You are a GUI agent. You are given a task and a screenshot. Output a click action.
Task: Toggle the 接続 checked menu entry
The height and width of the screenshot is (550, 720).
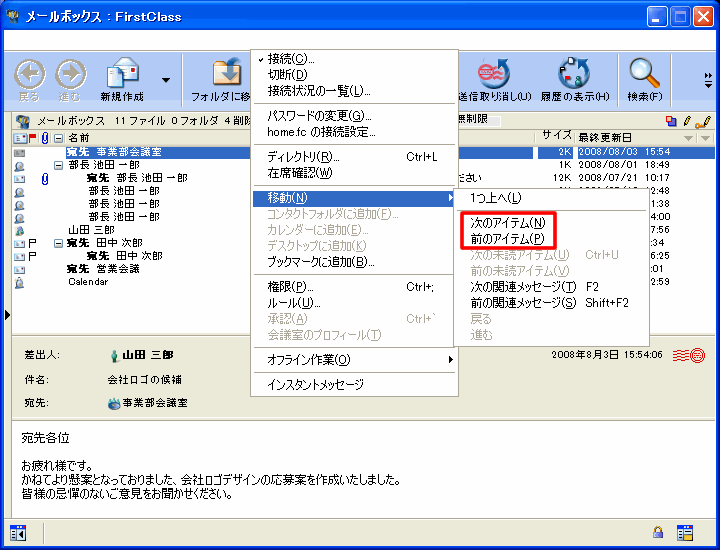coord(290,59)
